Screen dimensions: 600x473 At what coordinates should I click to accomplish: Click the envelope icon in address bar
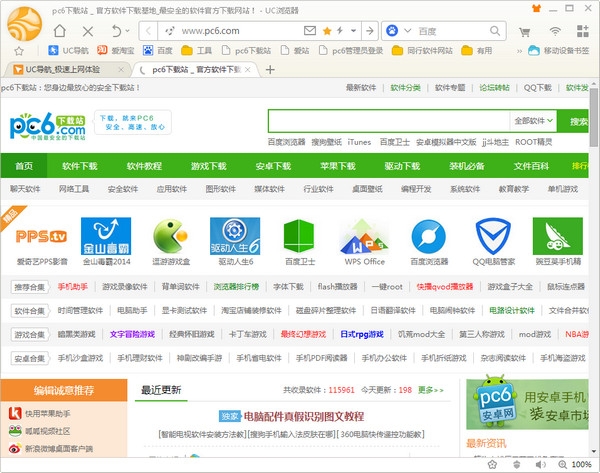tap(310, 31)
